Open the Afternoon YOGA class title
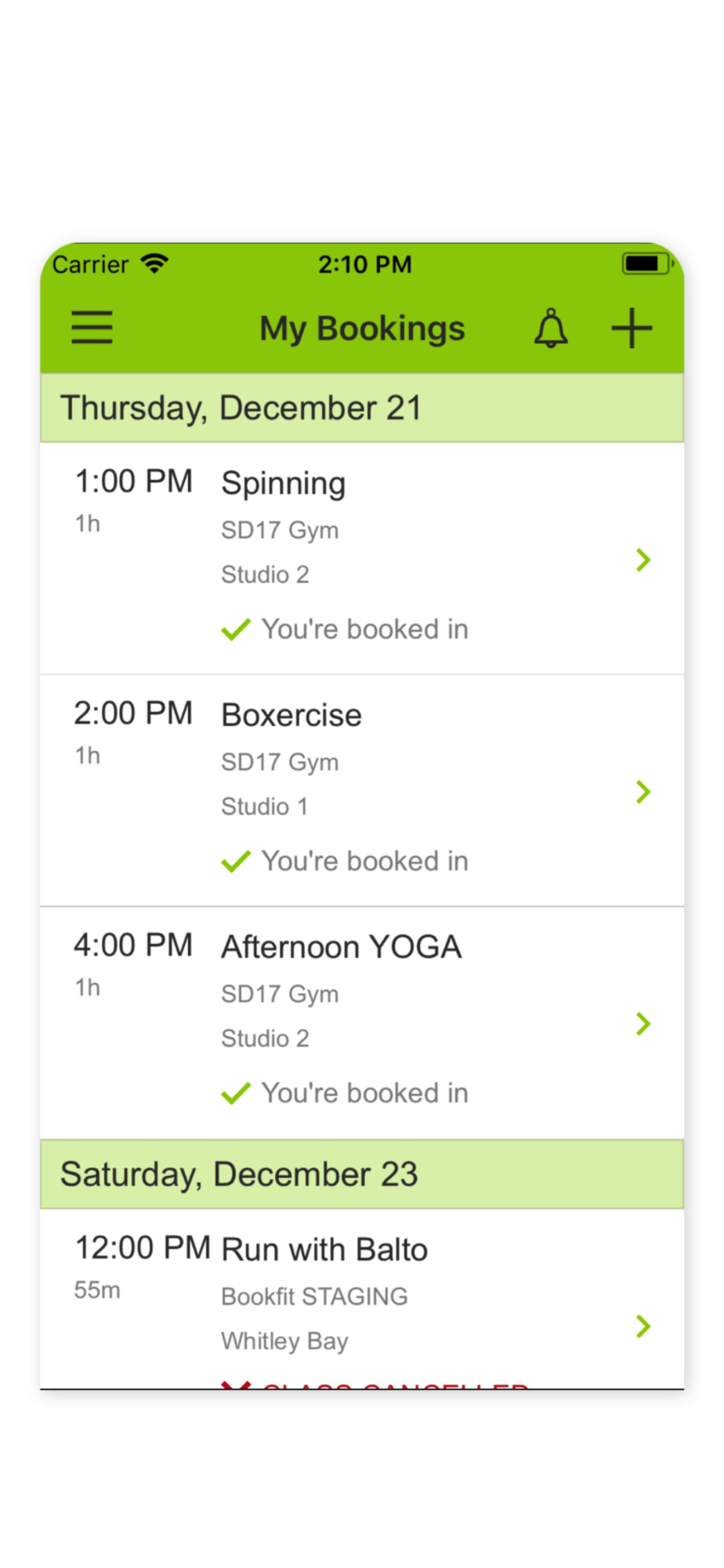This screenshot has height=1568, width=724. click(342, 947)
